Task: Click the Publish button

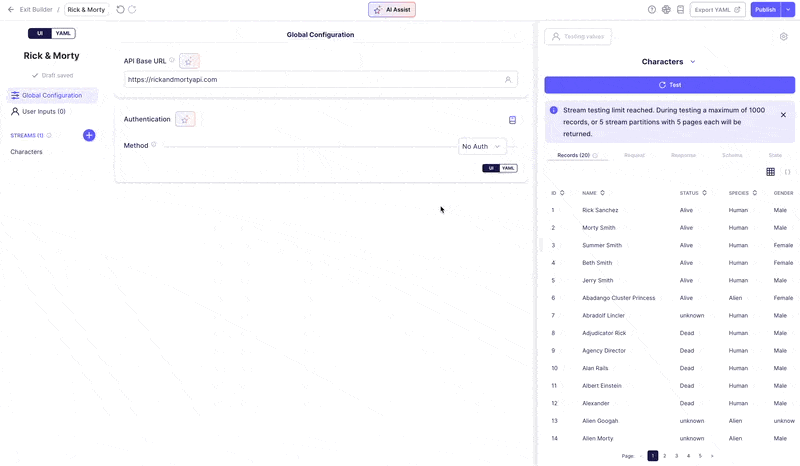Action: pyautogui.click(x=766, y=10)
